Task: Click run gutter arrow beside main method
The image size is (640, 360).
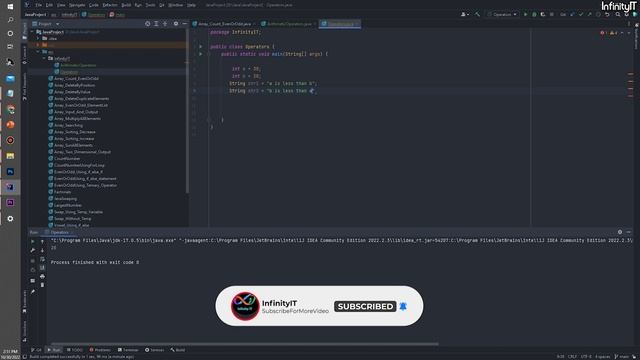Action: click(x=200, y=54)
